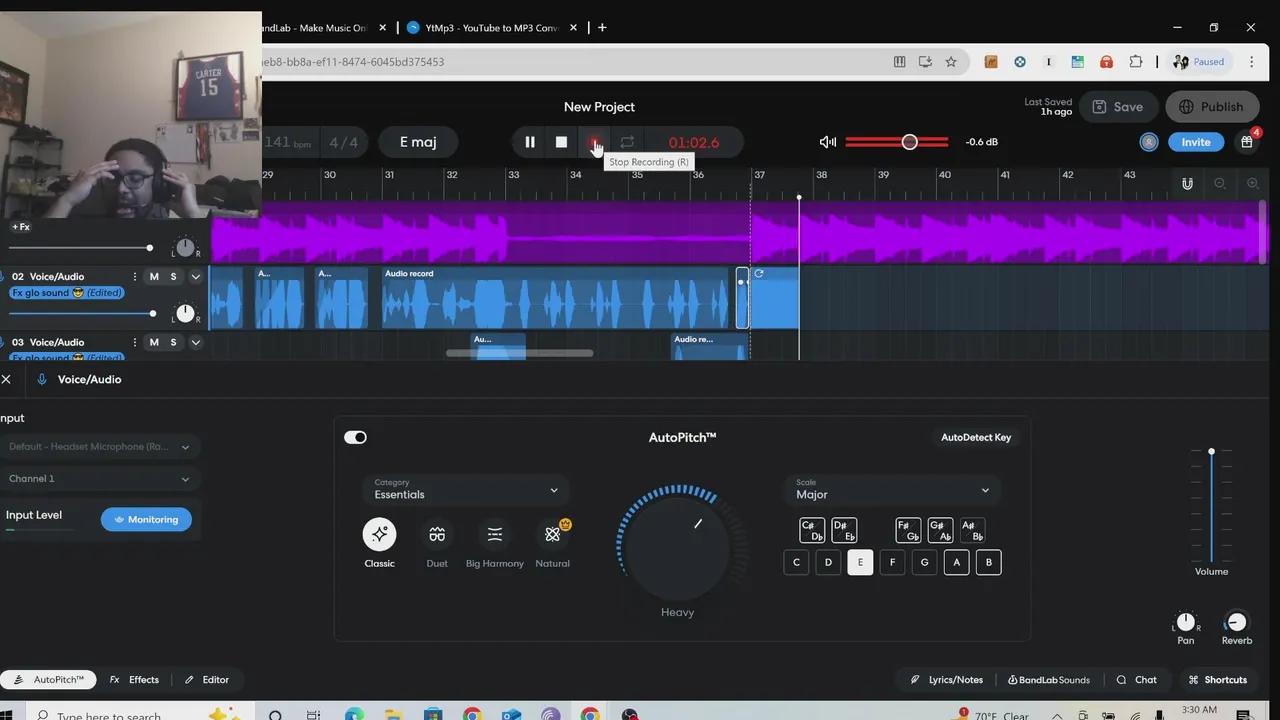Toggle the E note key

860,562
